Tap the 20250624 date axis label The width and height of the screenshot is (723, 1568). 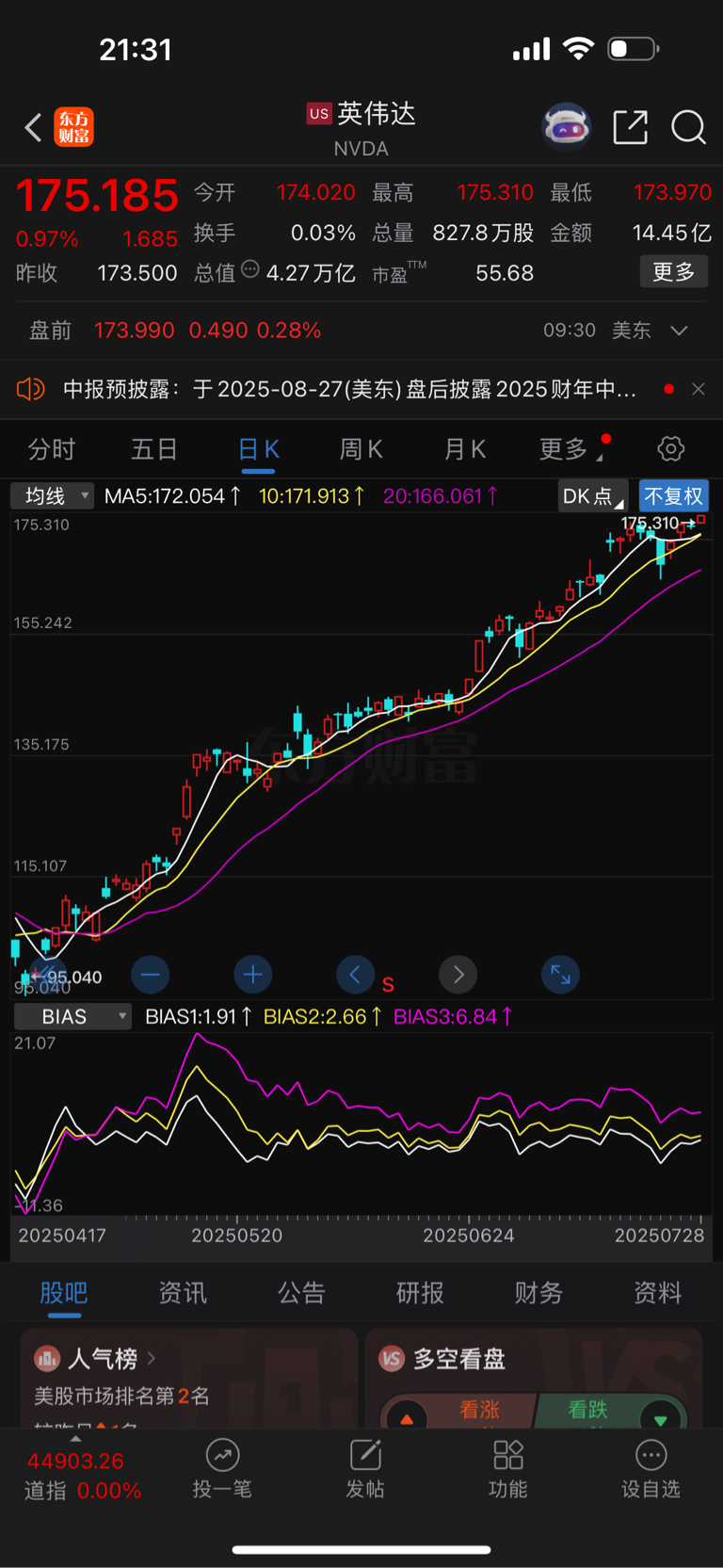[469, 1235]
